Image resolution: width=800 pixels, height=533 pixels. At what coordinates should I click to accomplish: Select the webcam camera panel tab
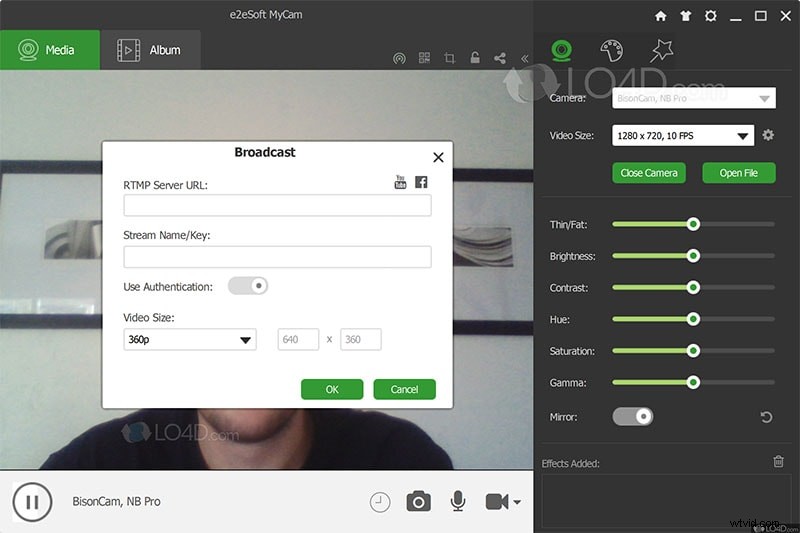point(562,51)
